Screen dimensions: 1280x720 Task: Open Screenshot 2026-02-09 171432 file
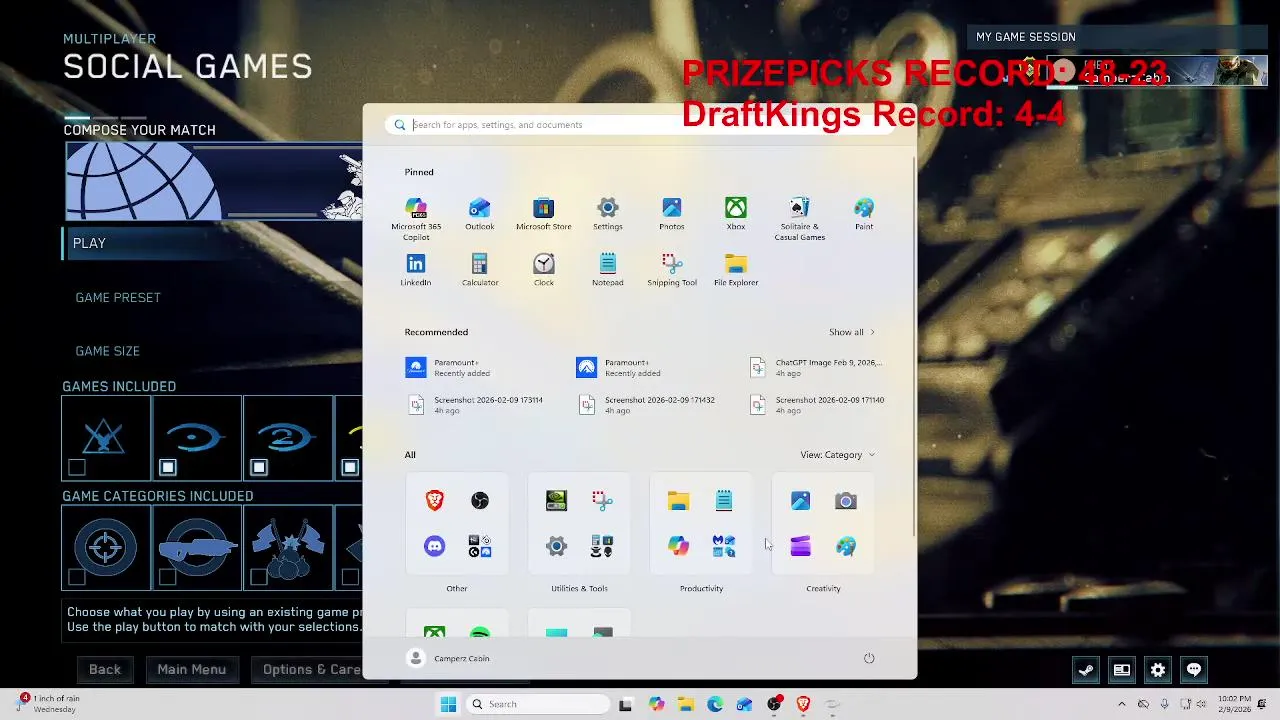coord(646,405)
